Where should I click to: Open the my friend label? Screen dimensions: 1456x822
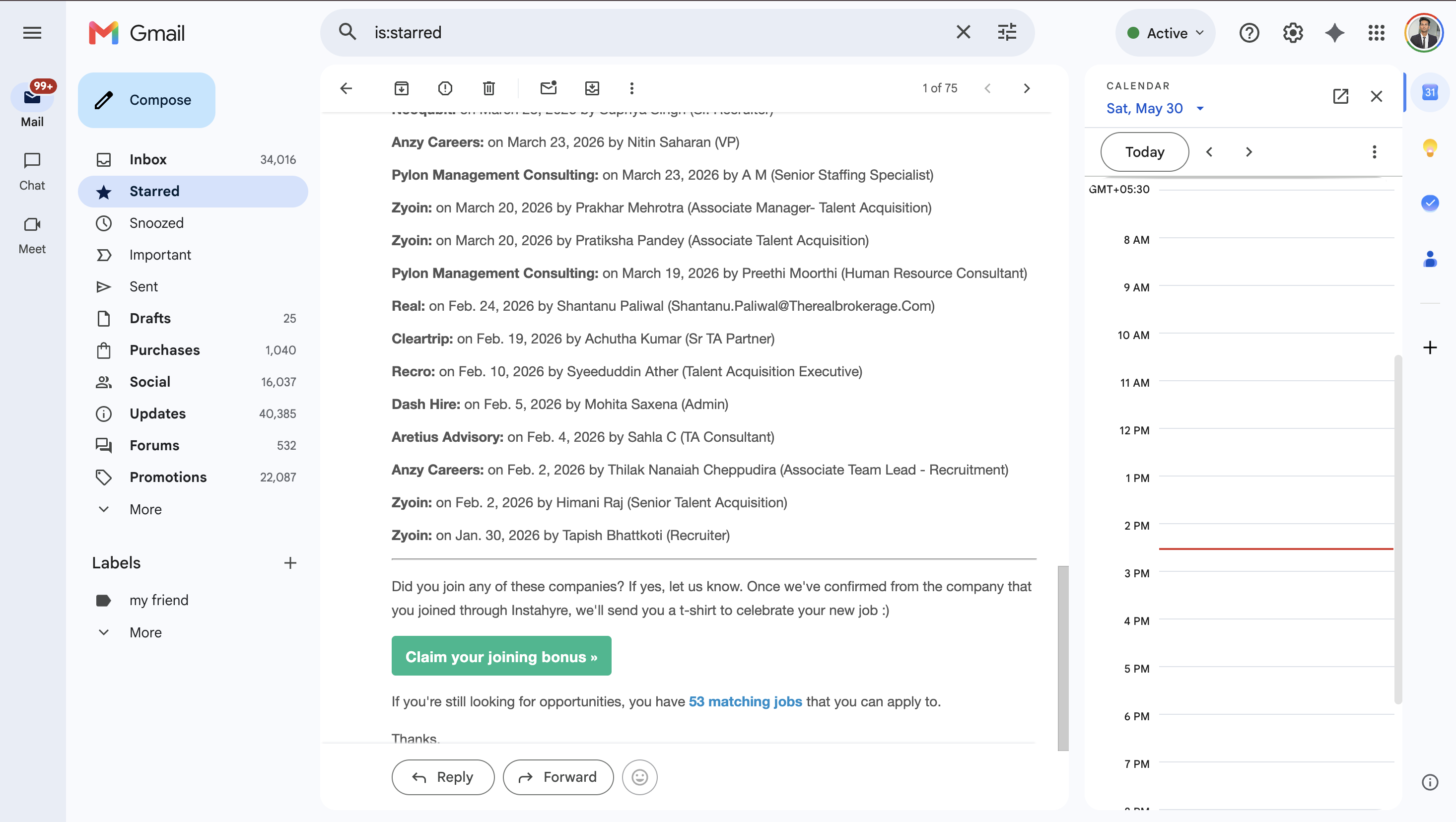[x=193, y=601]
